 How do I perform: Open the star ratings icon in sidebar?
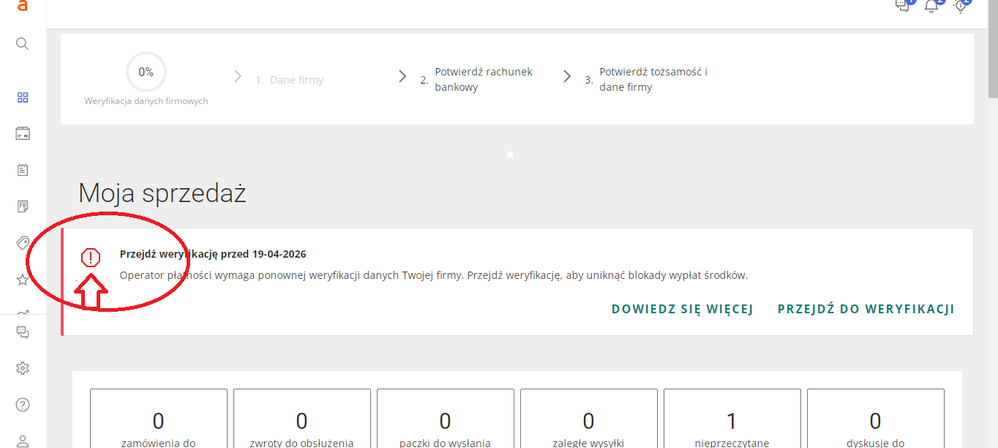(22, 280)
